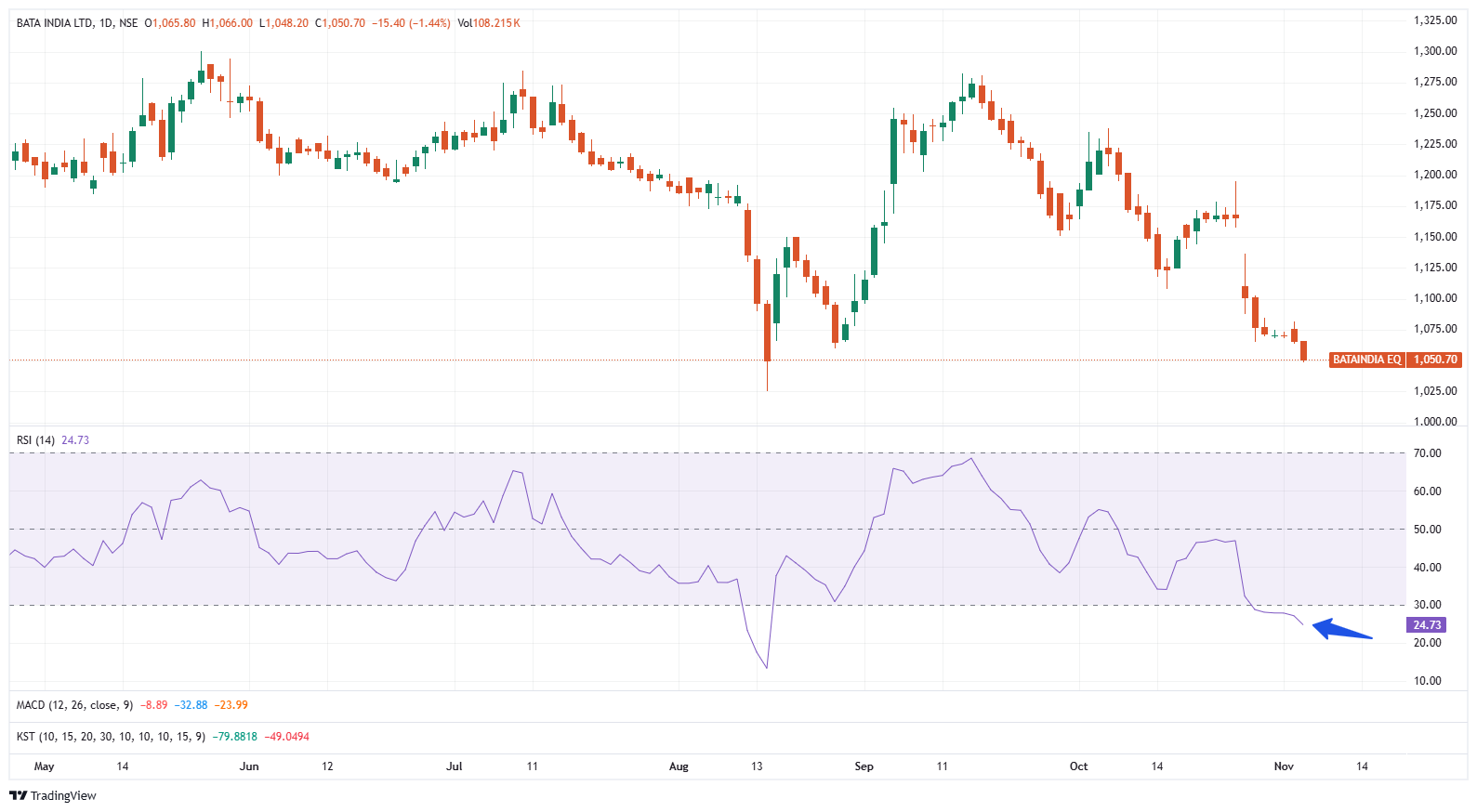
Task: Click the RSI value 24.73 in legend
Action: (x=75, y=440)
